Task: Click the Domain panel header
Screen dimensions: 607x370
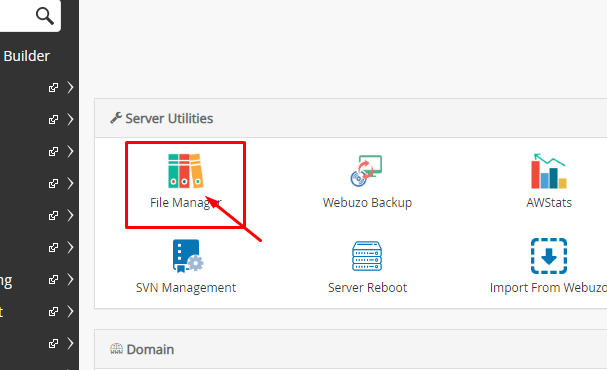Action: 351,349
